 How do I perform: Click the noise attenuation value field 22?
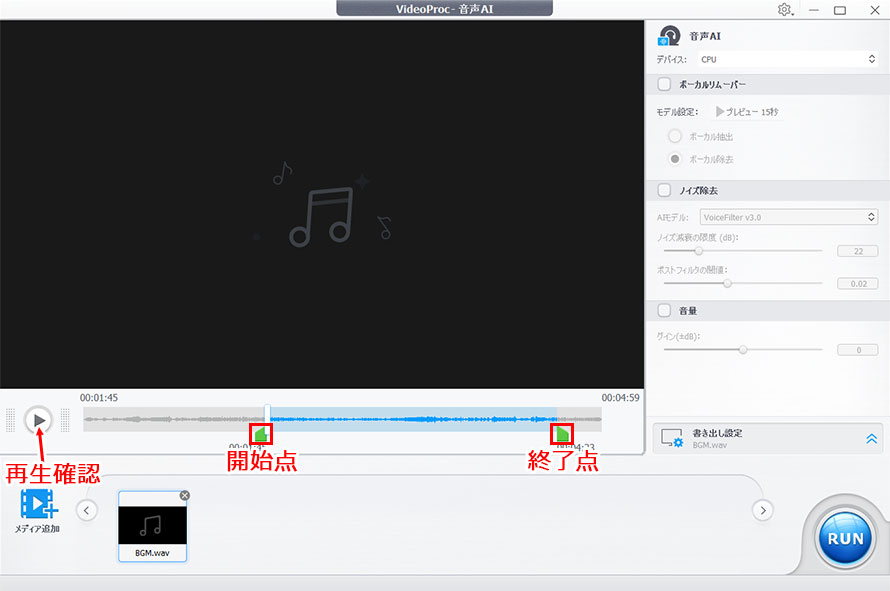(858, 251)
